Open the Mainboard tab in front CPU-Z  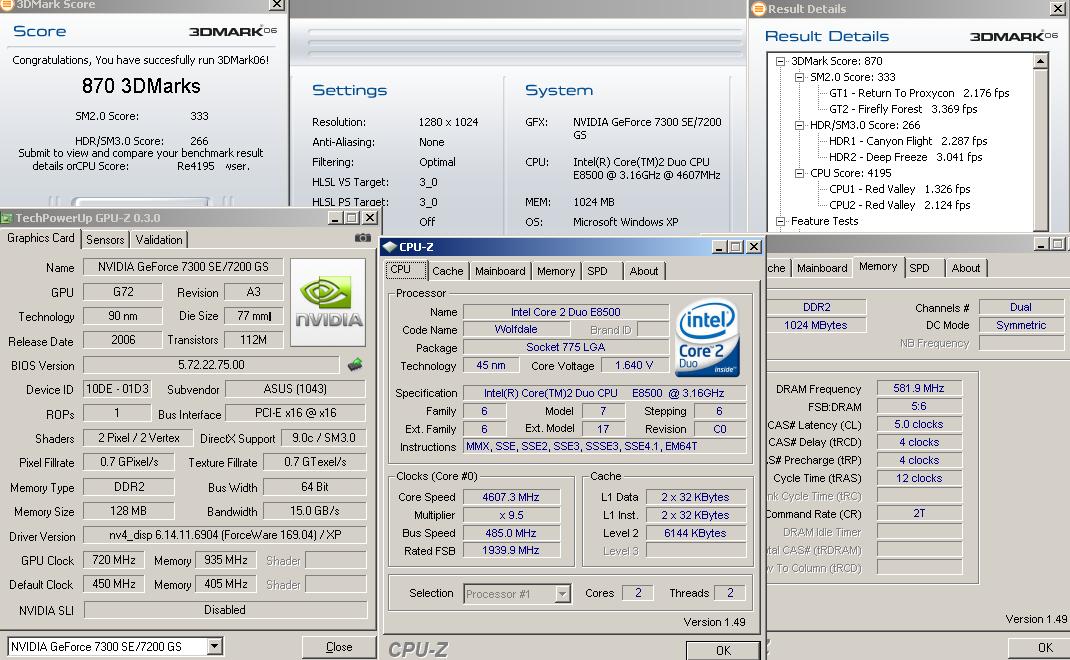pyautogui.click(x=500, y=271)
